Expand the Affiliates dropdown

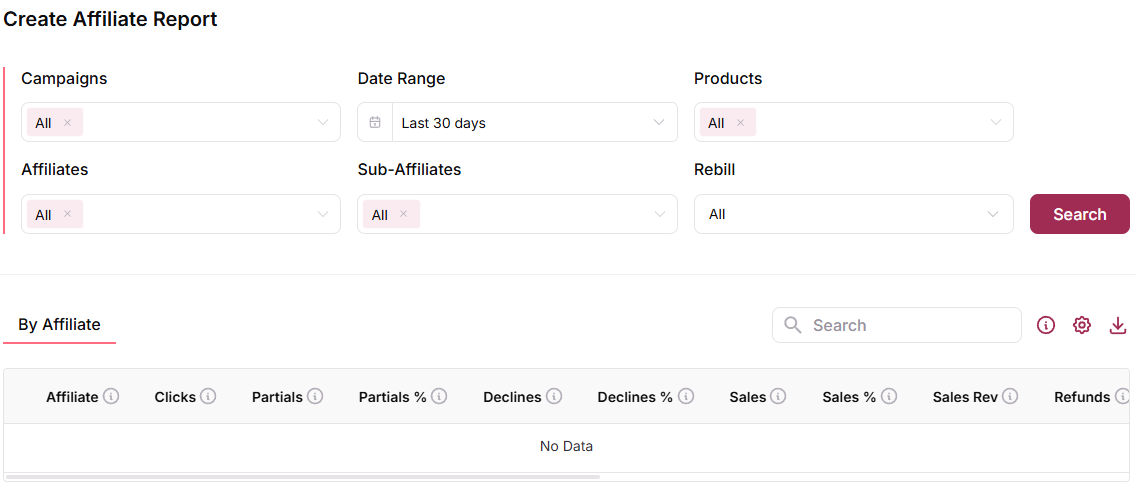pos(323,214)
